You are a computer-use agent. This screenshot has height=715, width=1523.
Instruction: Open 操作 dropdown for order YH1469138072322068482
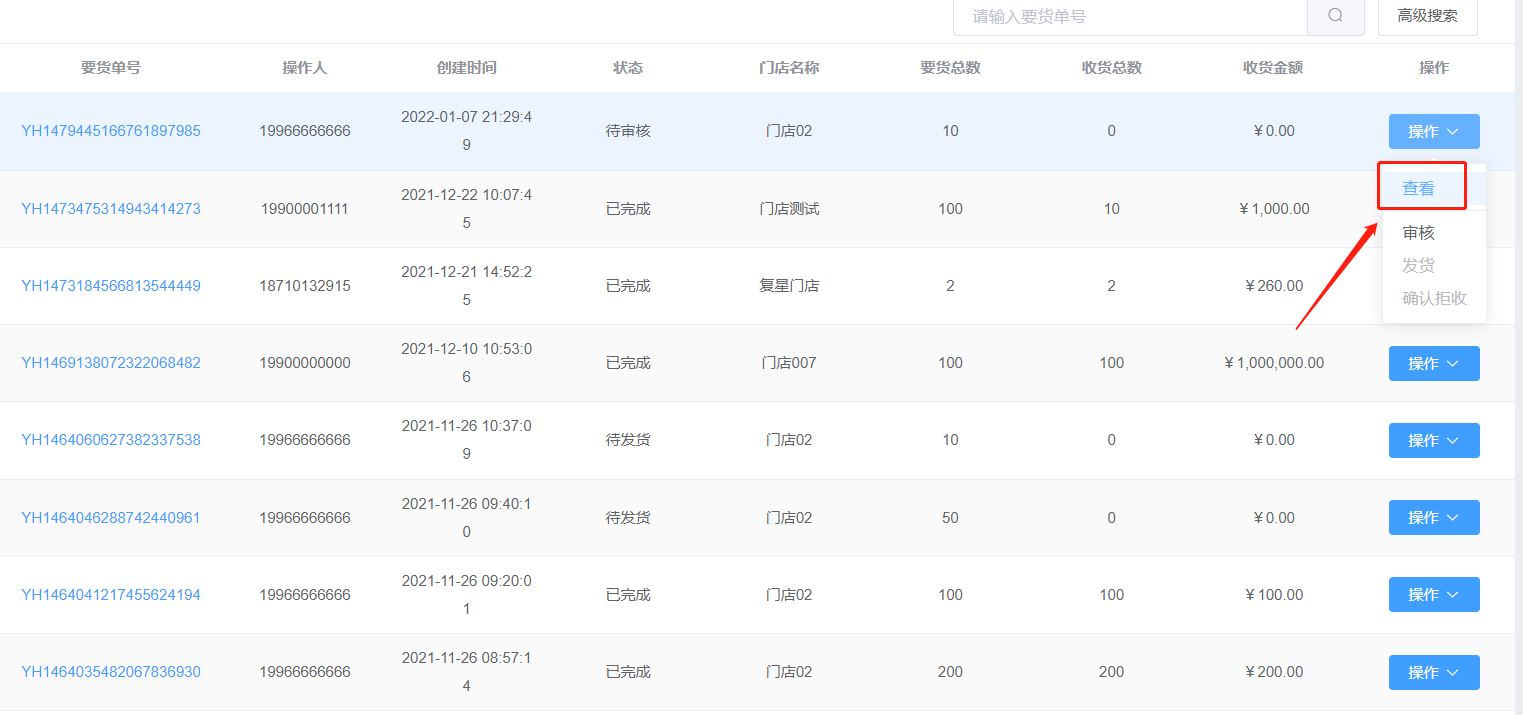point(1434,363)
